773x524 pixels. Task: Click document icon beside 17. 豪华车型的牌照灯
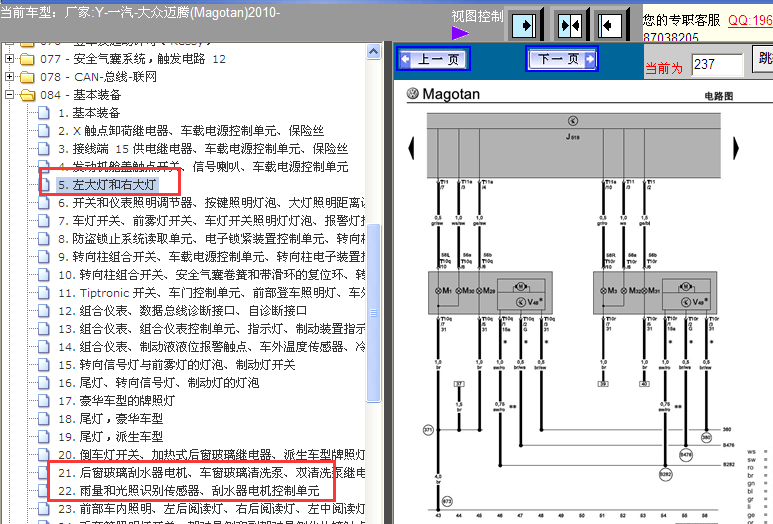click(44, 401)
